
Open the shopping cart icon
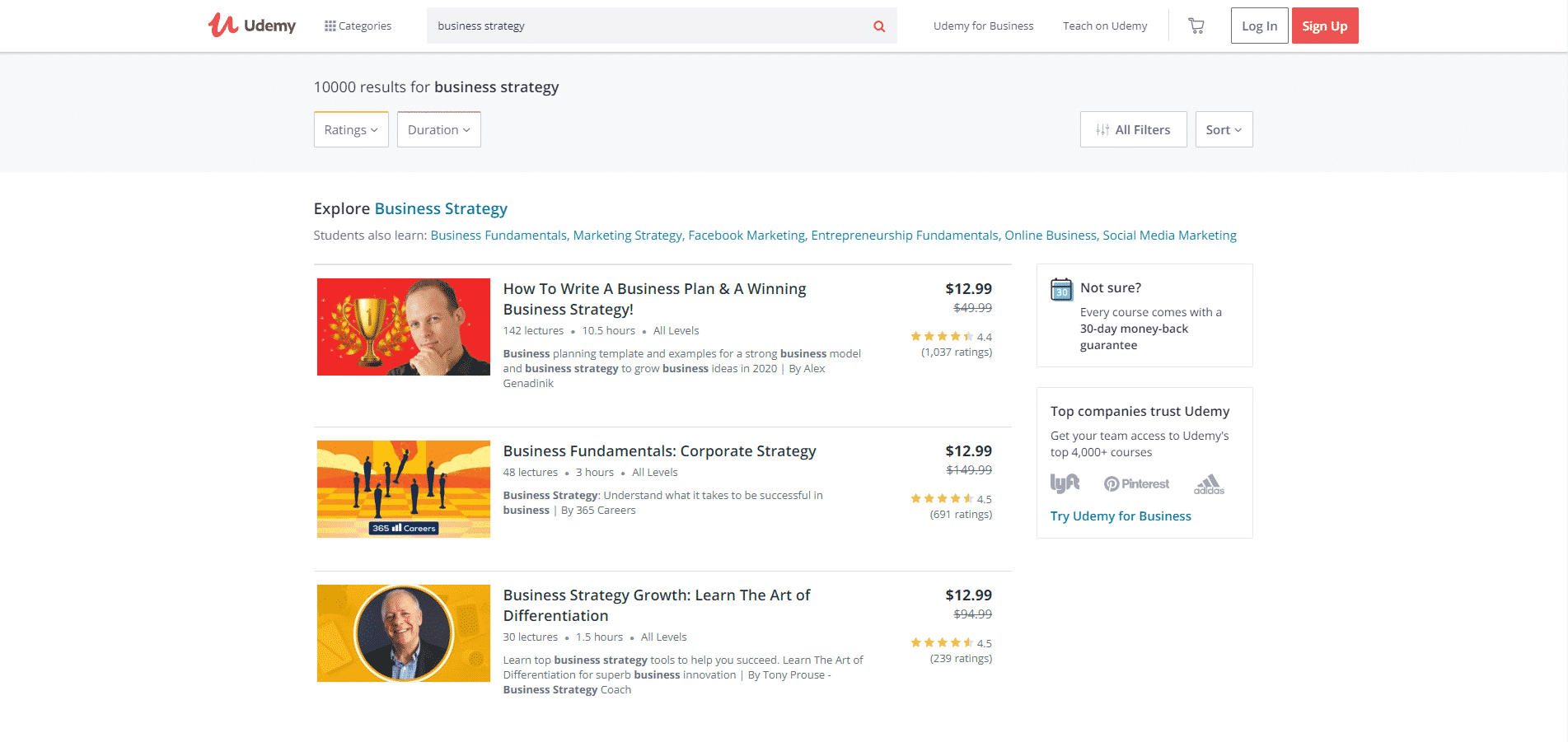click(1196, 26)
